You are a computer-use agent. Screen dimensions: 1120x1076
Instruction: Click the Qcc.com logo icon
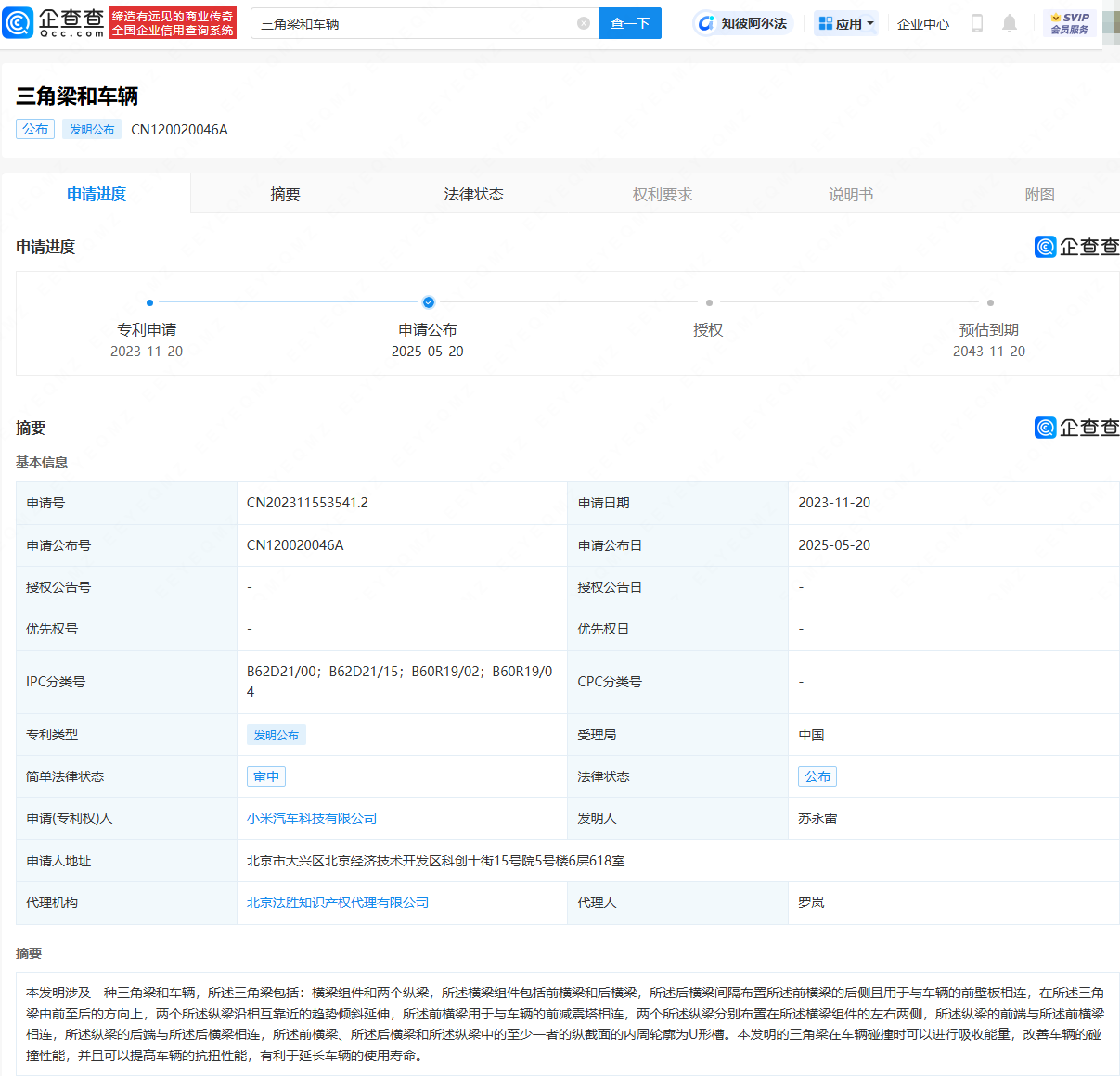click(x=19, y=23)
